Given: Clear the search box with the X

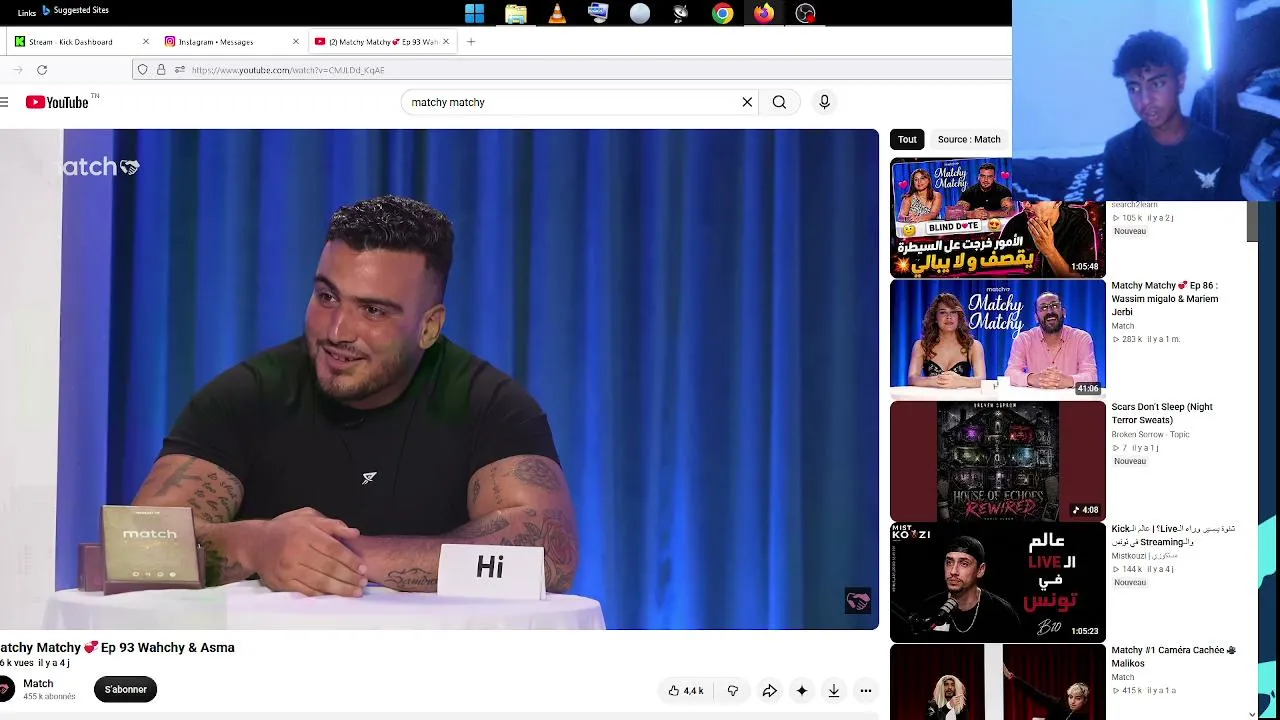Looking at the screenshot, I should (747, 102).
